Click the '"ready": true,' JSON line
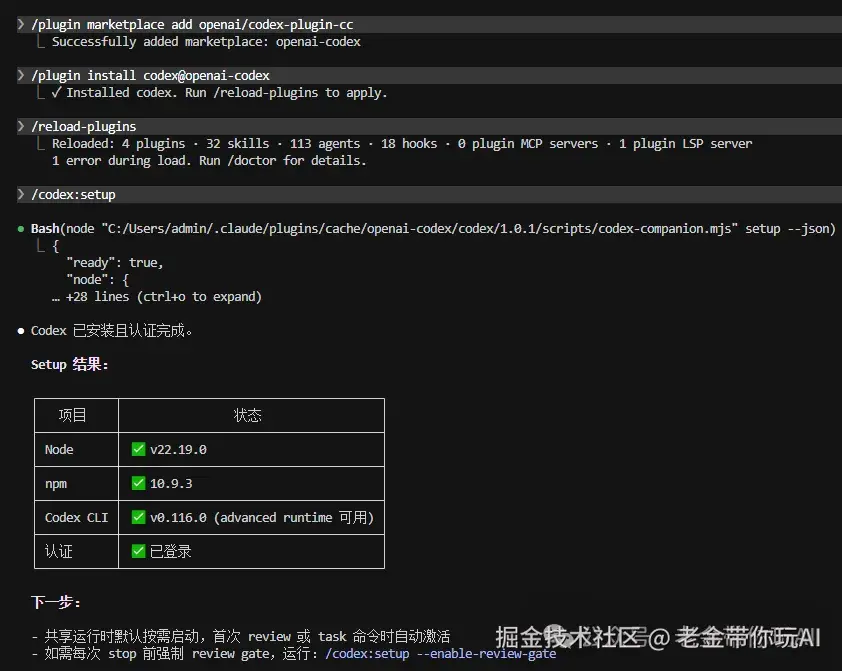Image resolution: width=842 pixels, height=671 pixels. point(114,262)
